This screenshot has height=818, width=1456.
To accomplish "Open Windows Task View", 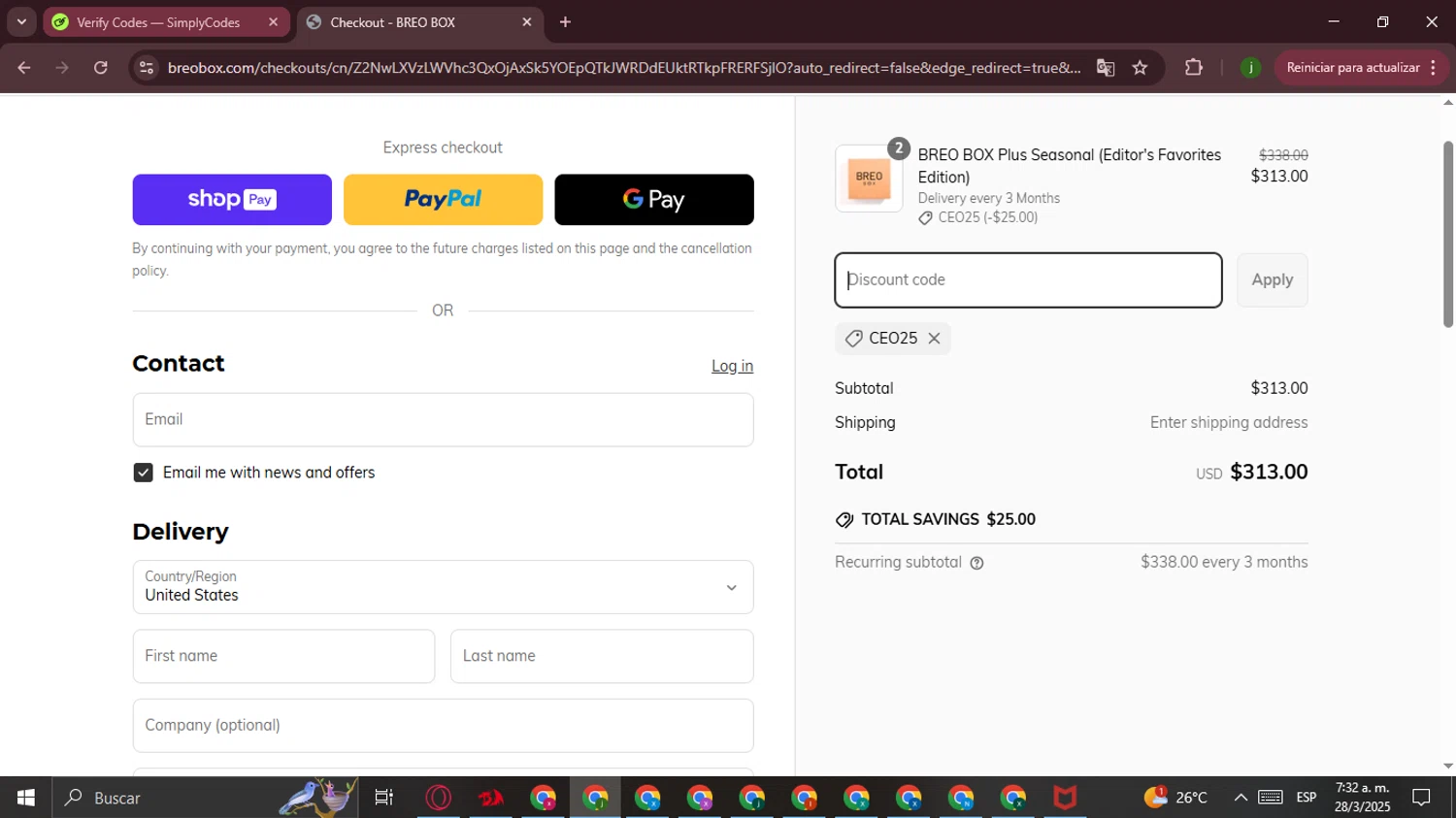I will click(384, 798).
